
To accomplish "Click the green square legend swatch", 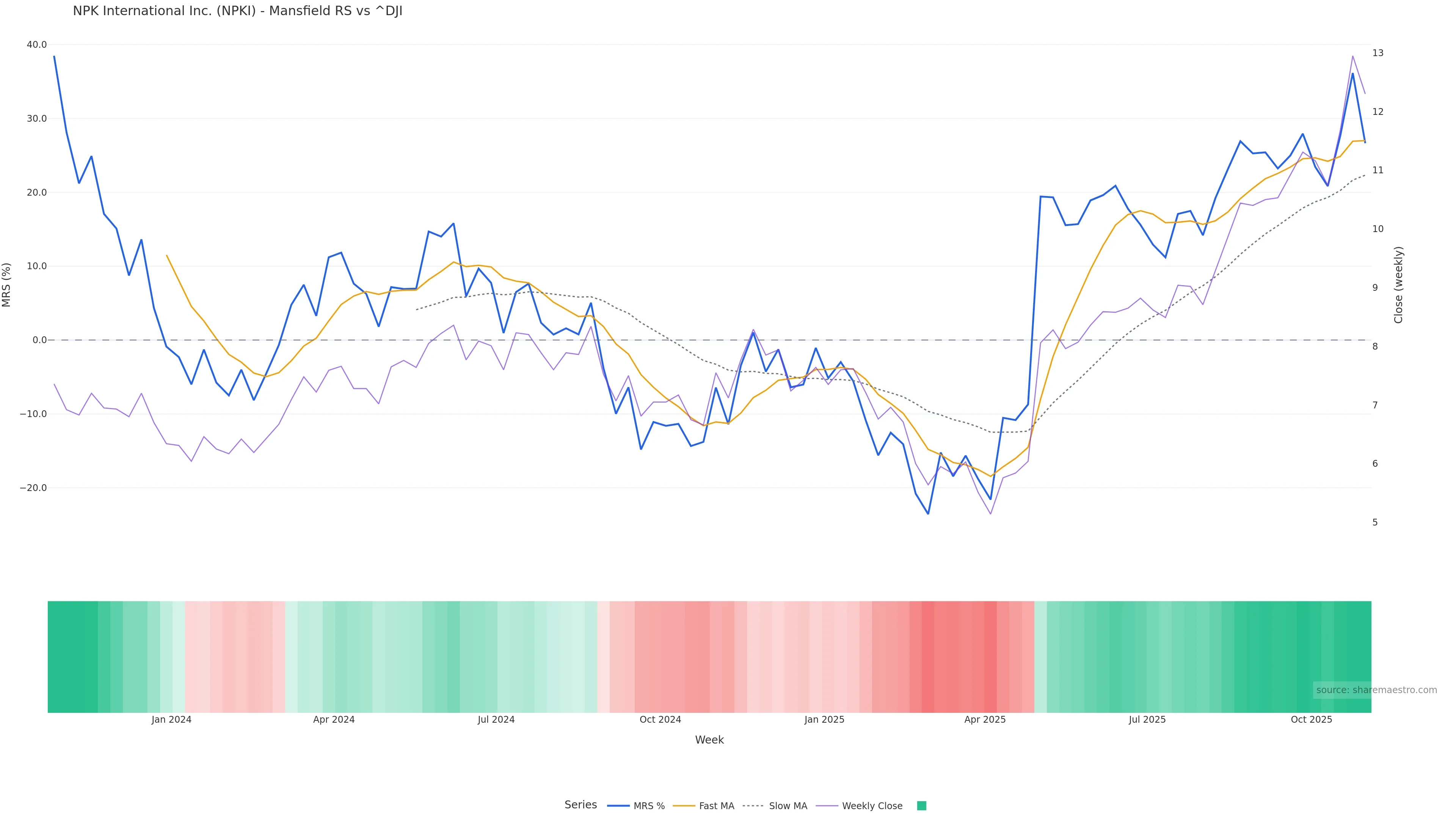I will pyautogui.click(x=921, y=806).
